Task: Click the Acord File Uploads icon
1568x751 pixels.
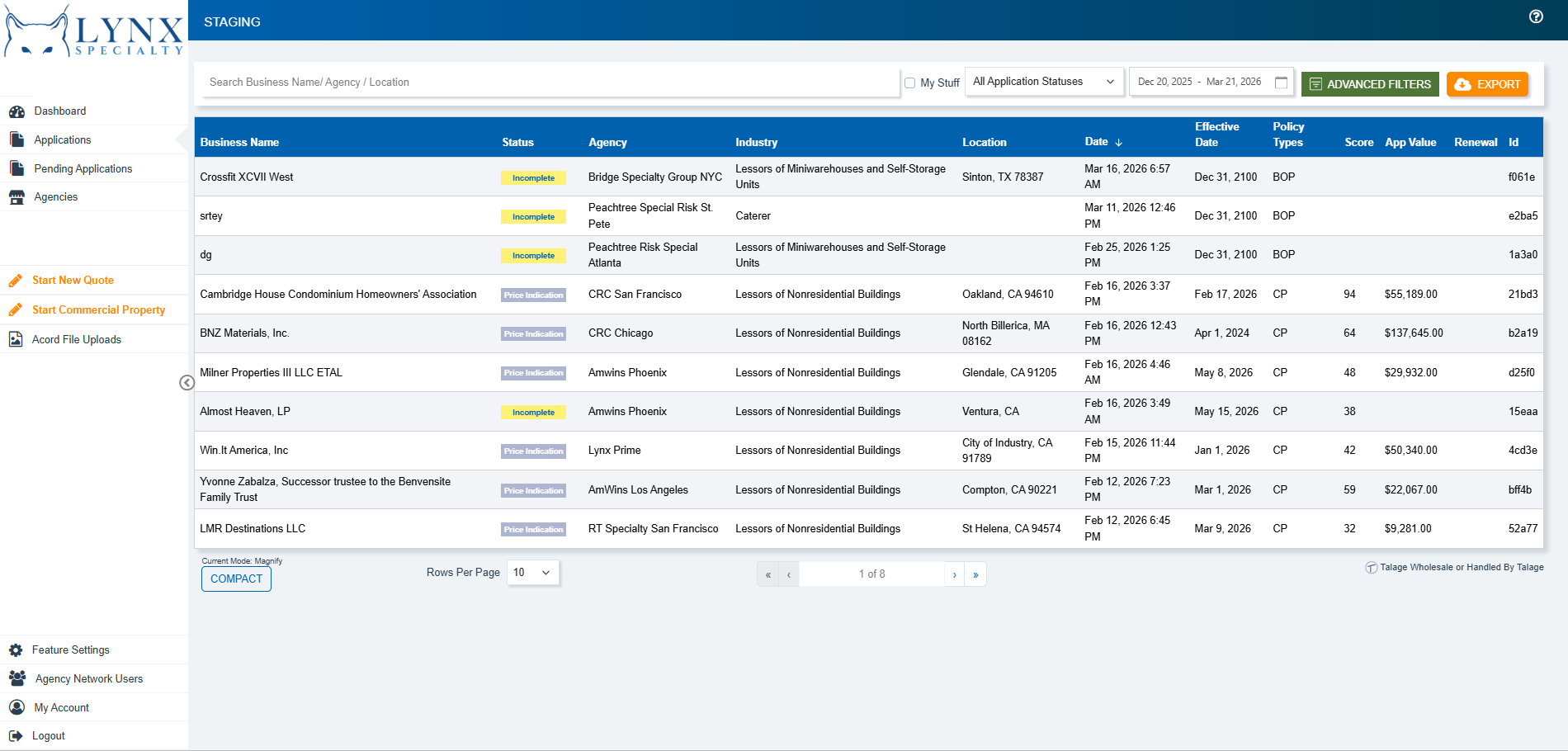Action: coord(16,339)
